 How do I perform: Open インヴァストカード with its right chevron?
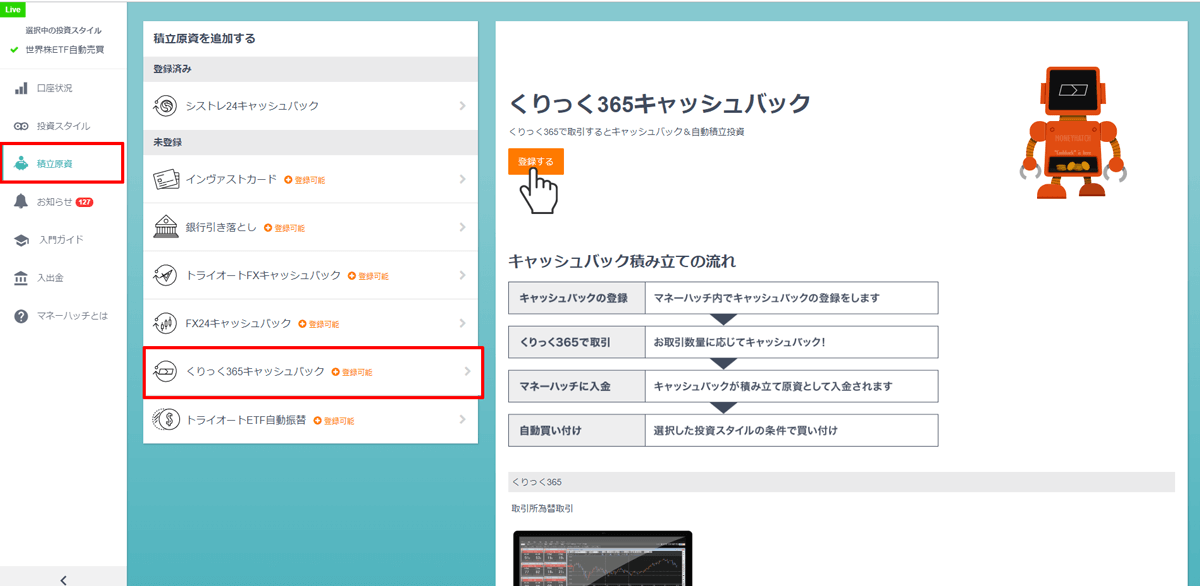click(x=462, y=179)
